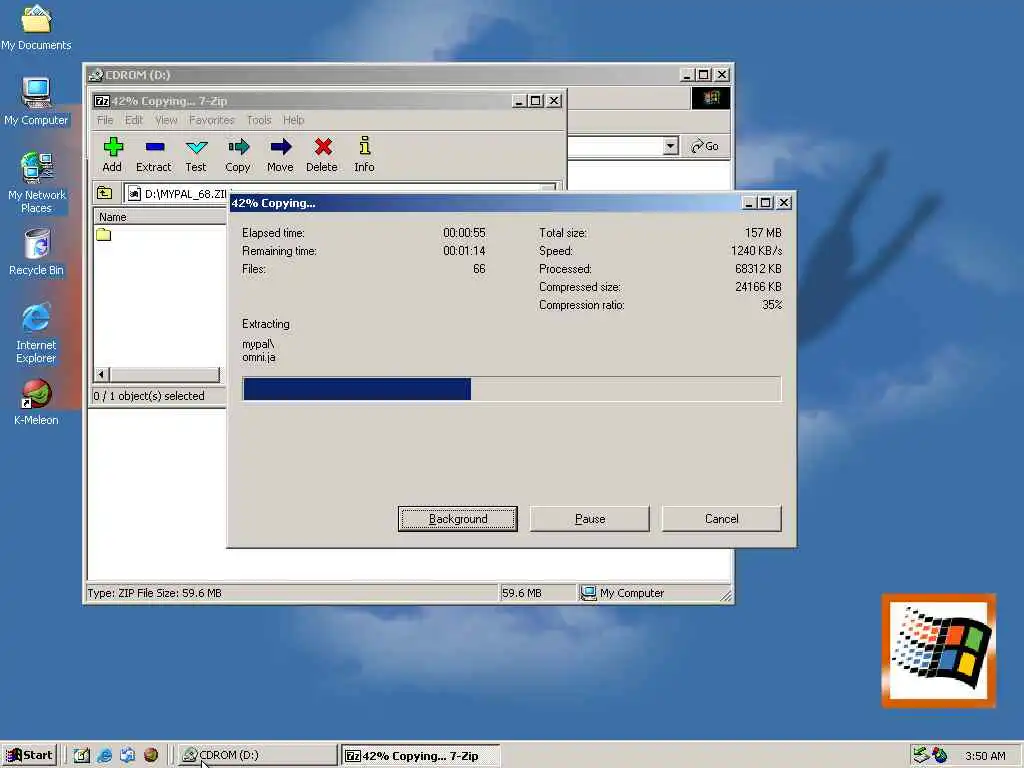Screen dimensions: 1024x768
Task: Click the copying progress bar
Action: [x=512, y=389]
